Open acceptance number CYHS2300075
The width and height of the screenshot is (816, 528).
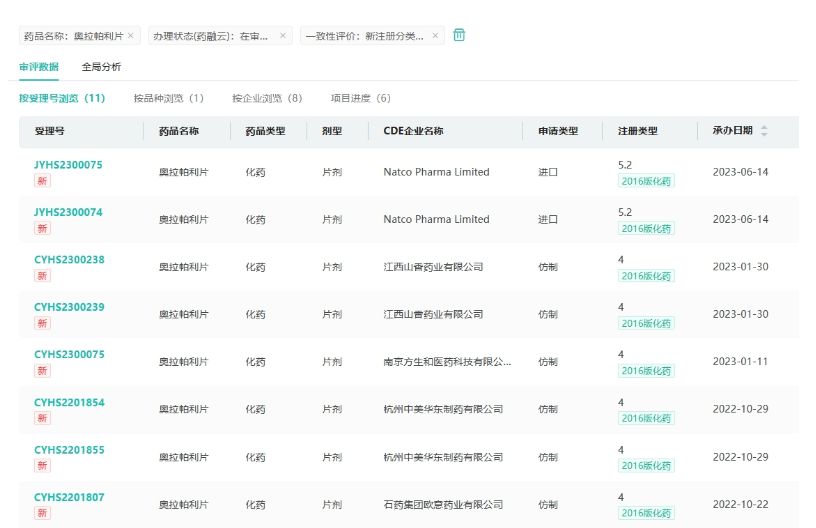[x=69, y=354]
